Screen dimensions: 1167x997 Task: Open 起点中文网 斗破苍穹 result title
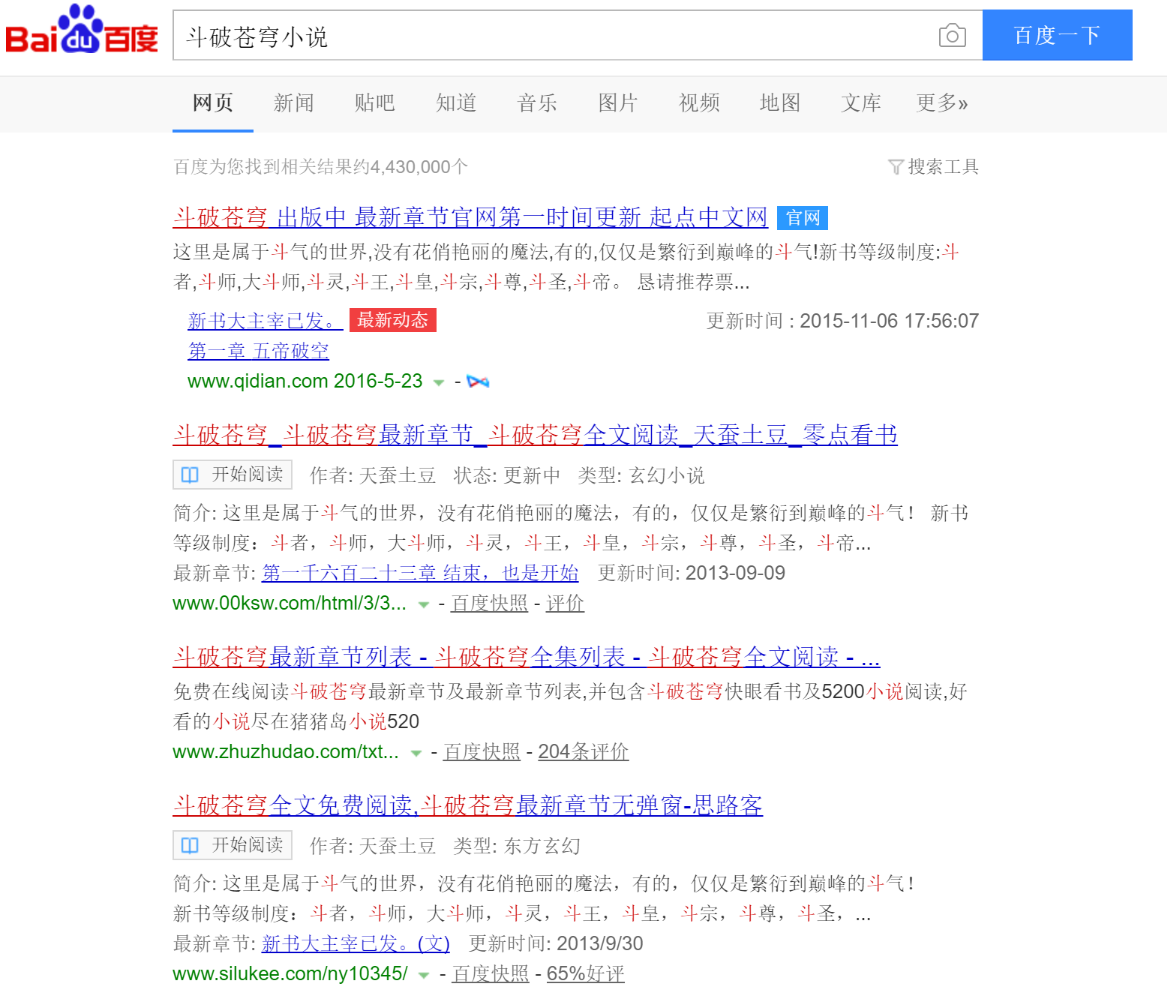pos(470,217)
